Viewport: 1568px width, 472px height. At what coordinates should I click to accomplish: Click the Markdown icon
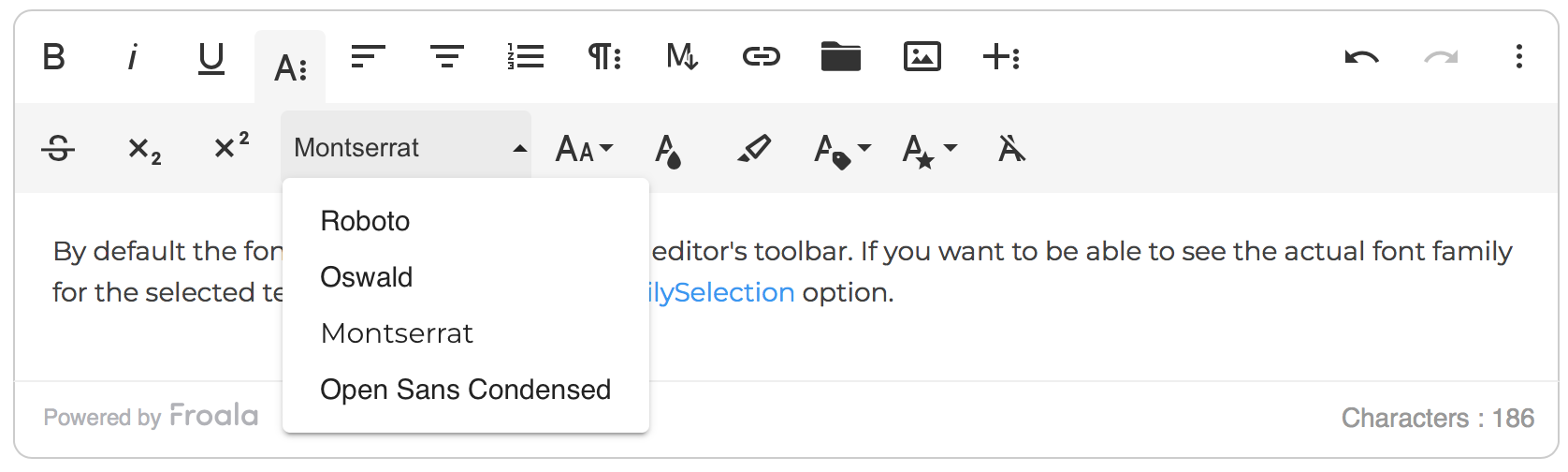682,57
